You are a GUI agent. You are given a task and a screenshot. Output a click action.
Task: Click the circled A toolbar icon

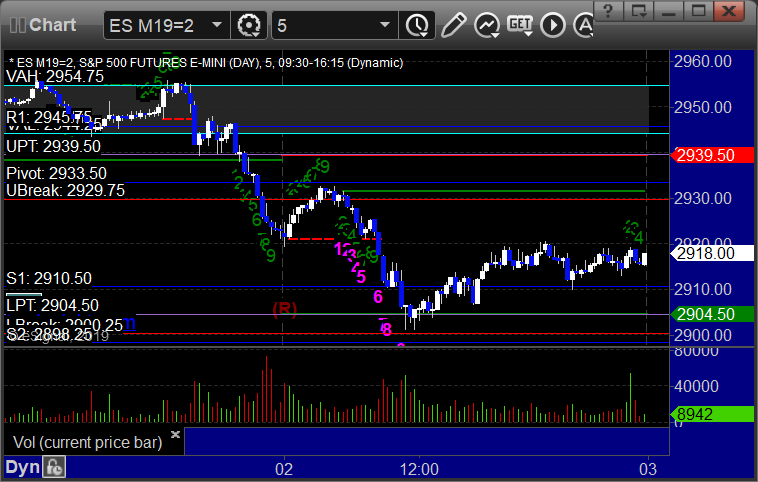click(583, 25)
